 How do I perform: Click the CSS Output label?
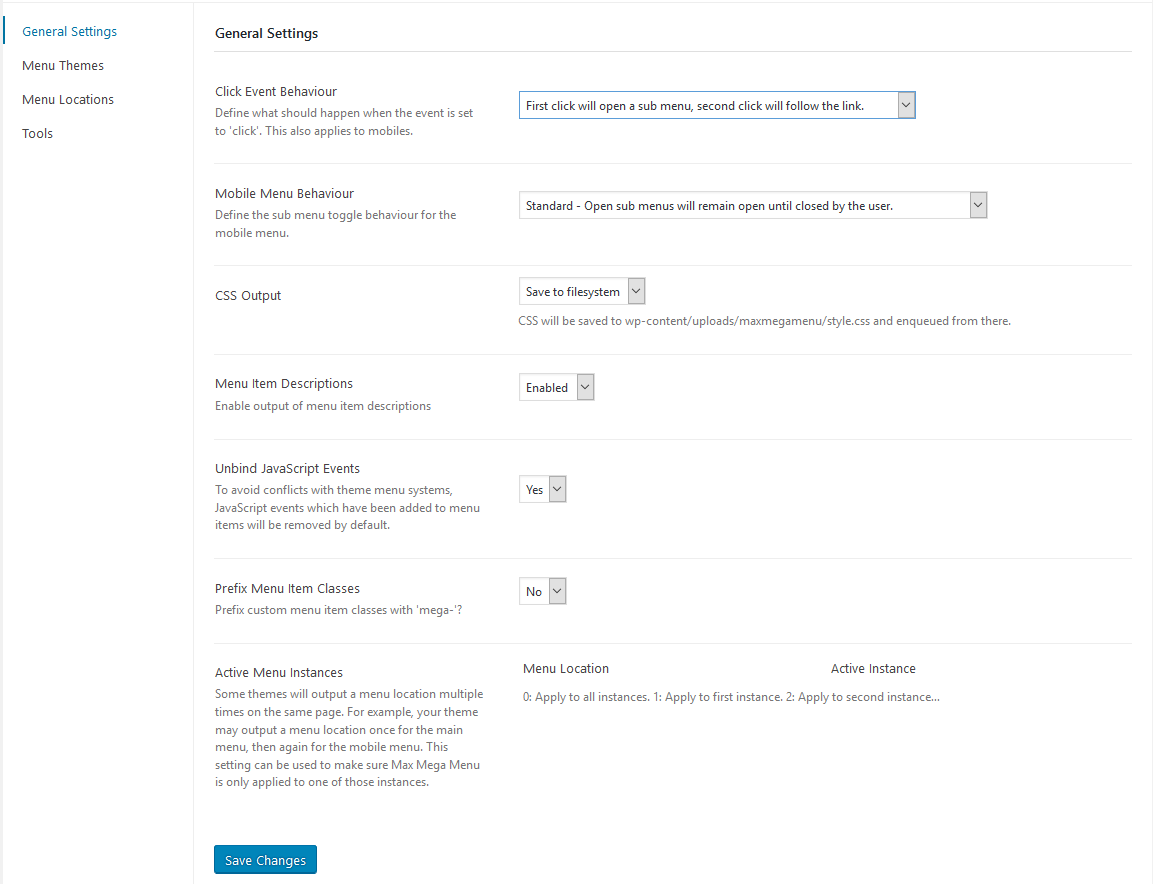(x=248, y=296)
